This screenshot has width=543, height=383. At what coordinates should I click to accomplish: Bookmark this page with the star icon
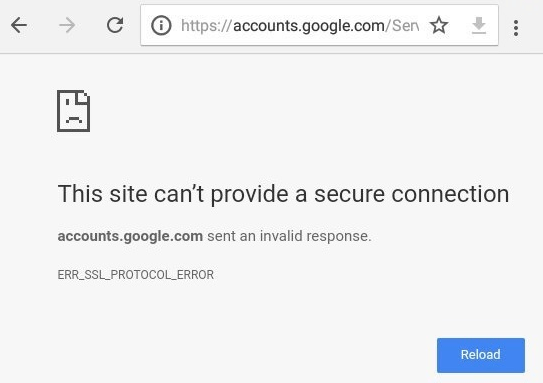(x=439, y=25)
